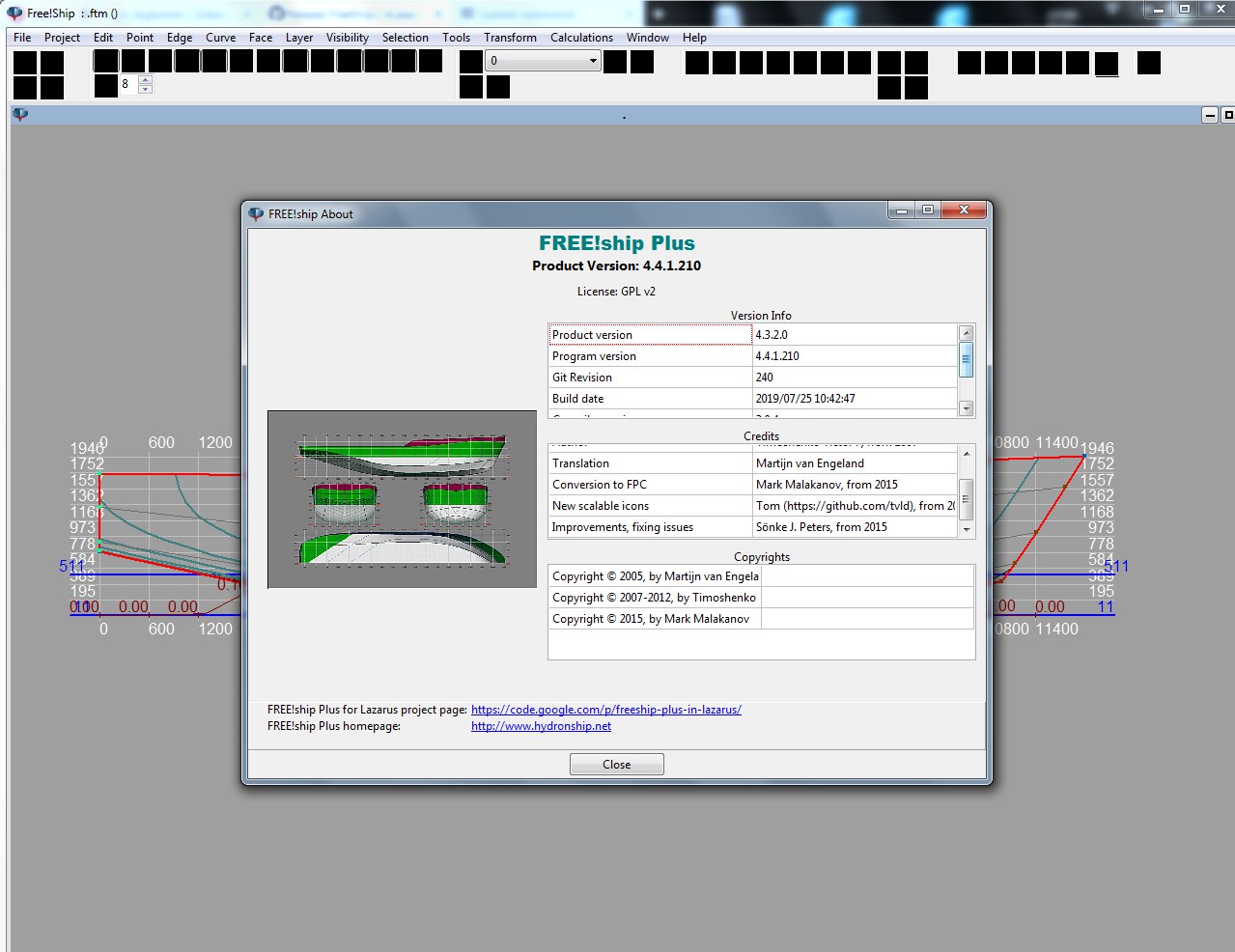Image resolution: width=1235 pixels, height=952 pixels.
Task: Expand the toolbar combo box showing 0
Action: click(x=593, y=61)
